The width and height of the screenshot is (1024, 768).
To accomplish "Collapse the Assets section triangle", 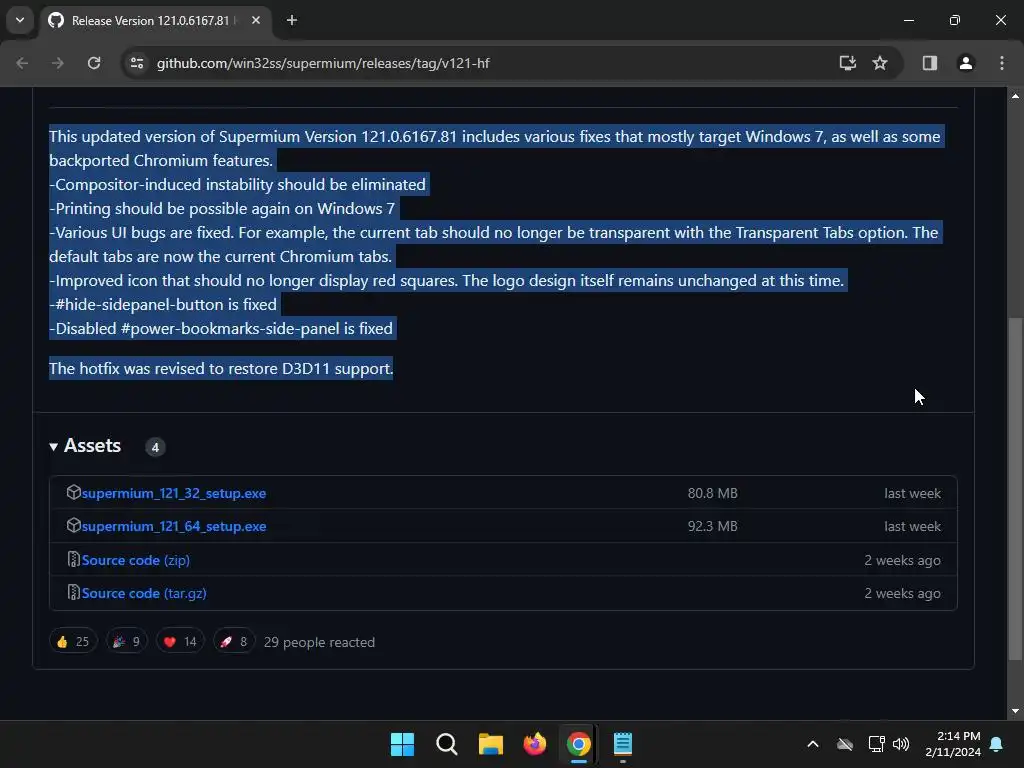I will click(x=54, y=447).
